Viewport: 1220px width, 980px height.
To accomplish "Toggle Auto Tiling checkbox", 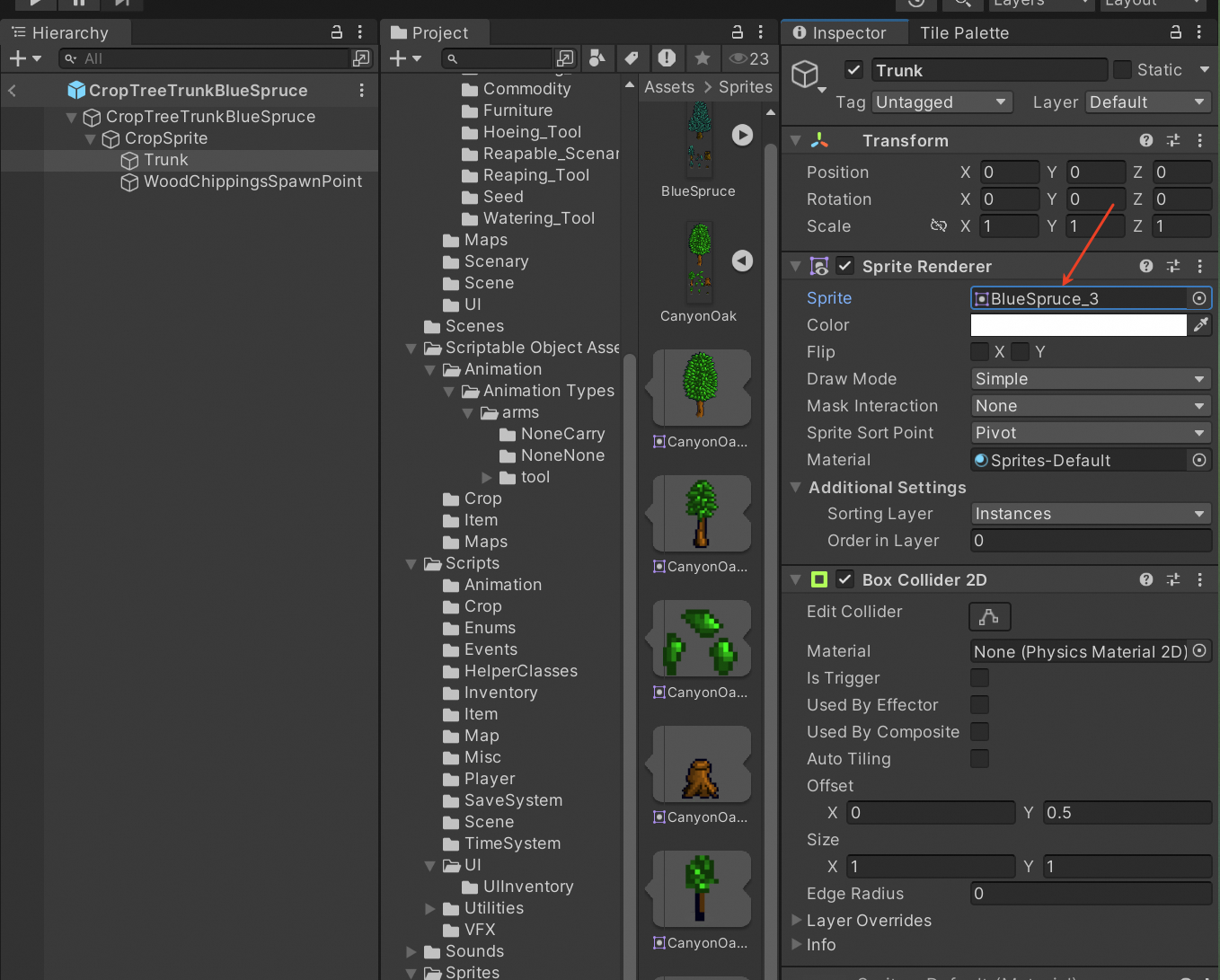I will [980, 758].
